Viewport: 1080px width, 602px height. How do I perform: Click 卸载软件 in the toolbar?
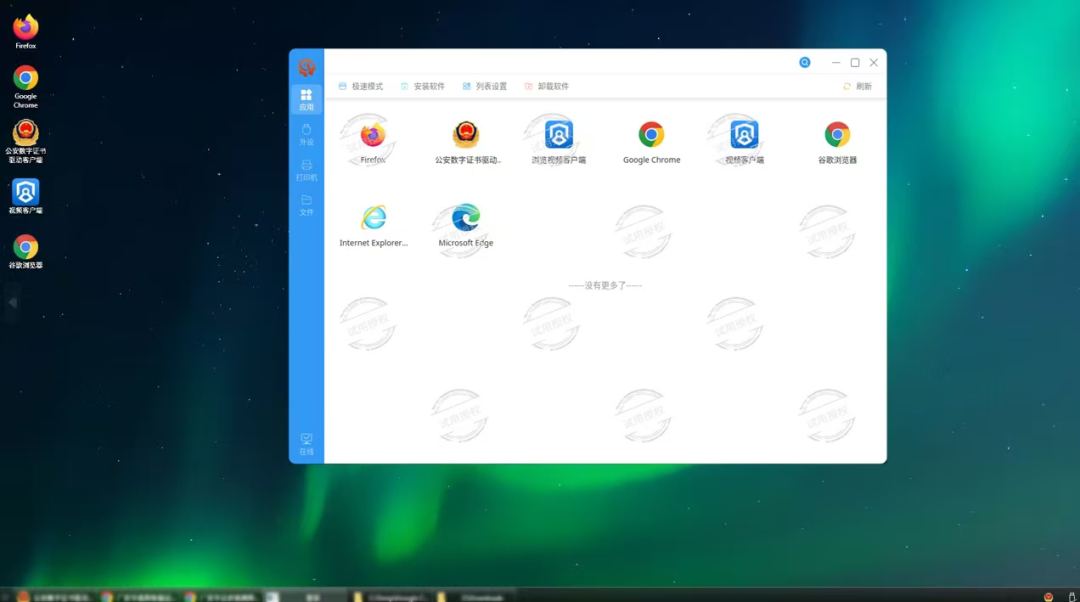click(x=547, y=87)
